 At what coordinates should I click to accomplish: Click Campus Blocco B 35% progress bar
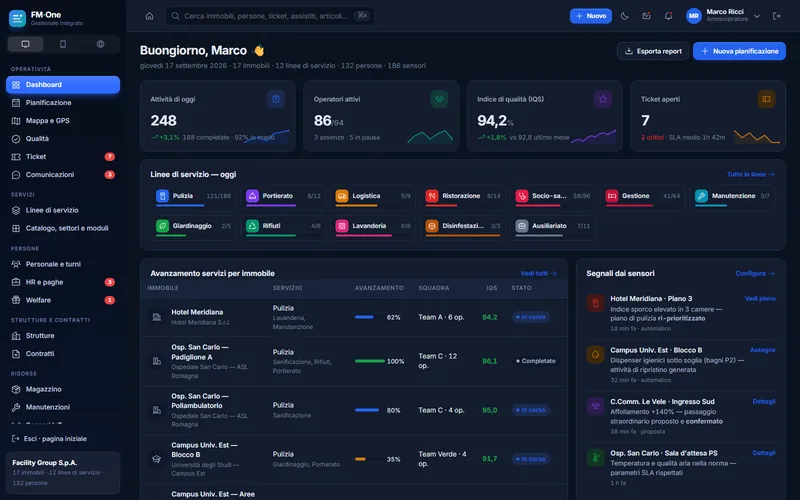pos(369,459)
